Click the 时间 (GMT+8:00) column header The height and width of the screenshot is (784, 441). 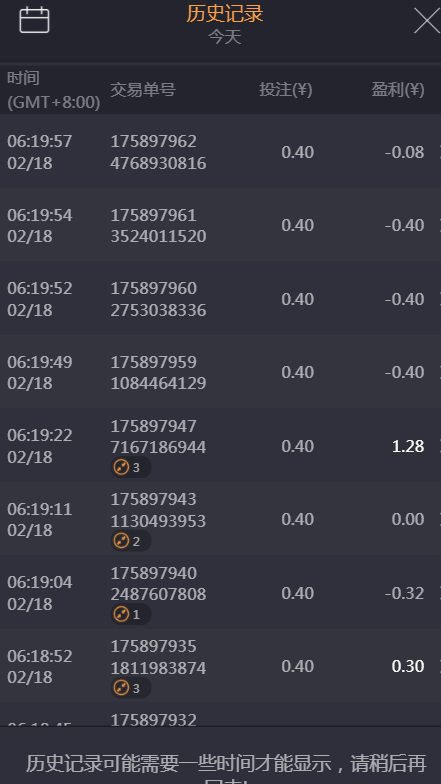pos(54,90)
